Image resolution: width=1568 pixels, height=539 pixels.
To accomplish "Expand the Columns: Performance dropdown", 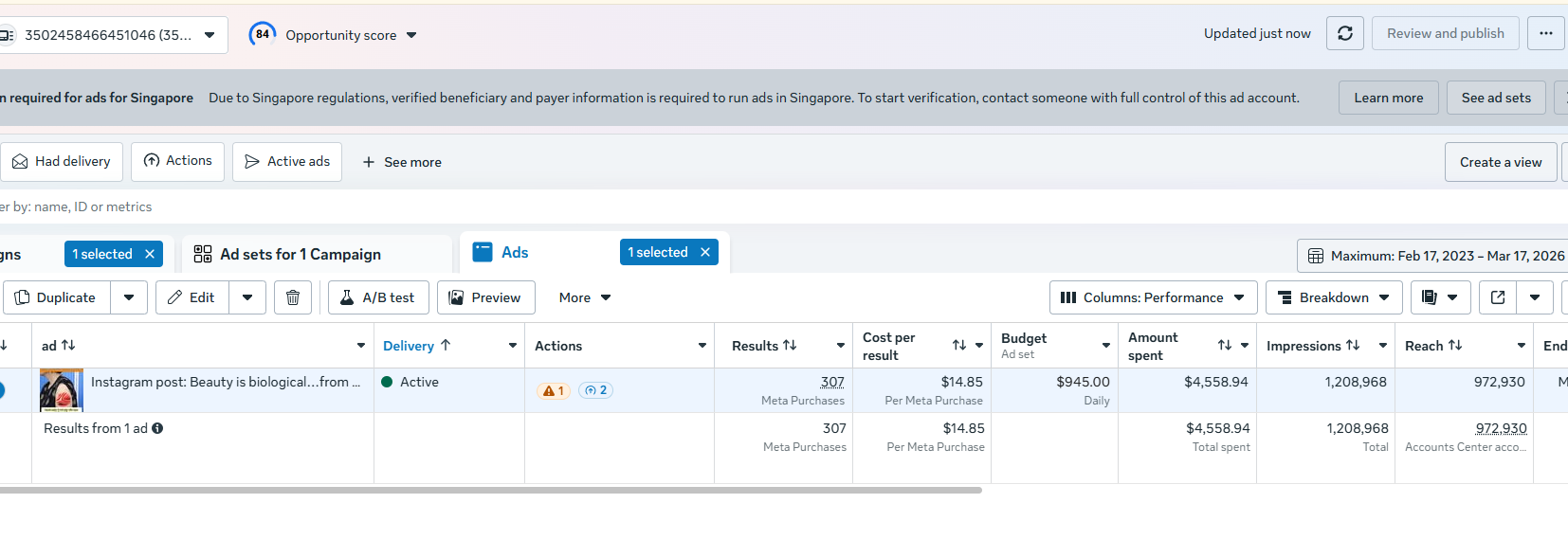I will [1153, 297].
